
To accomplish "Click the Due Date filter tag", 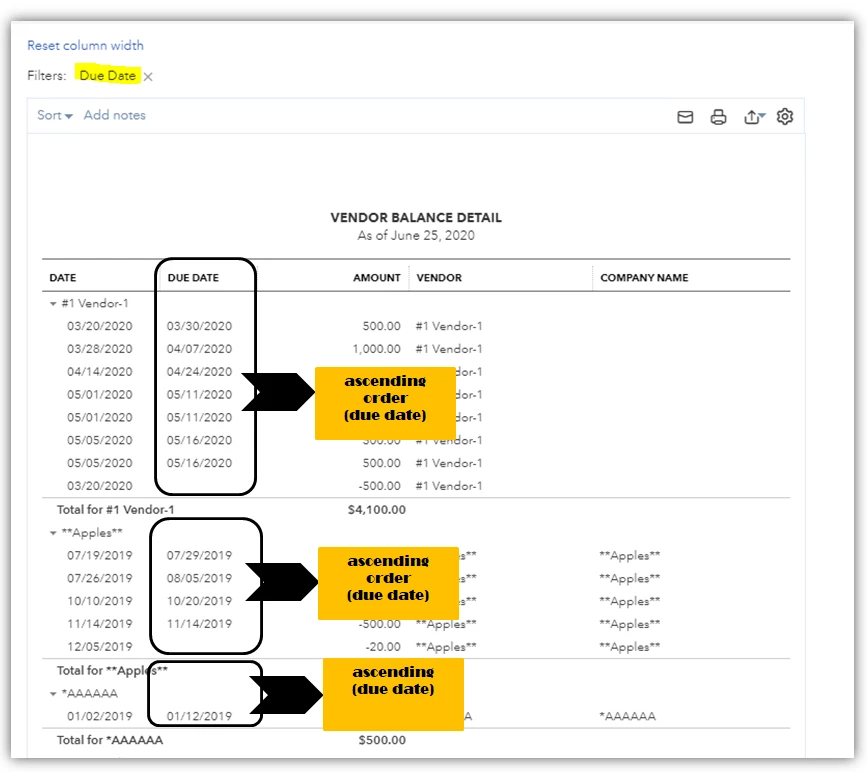I will coord(107,75).
